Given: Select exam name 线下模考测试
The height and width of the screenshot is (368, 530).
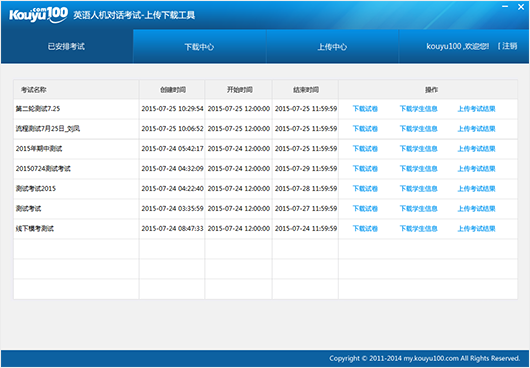Looking at the screenshot, I should click(x=34, y=228).
